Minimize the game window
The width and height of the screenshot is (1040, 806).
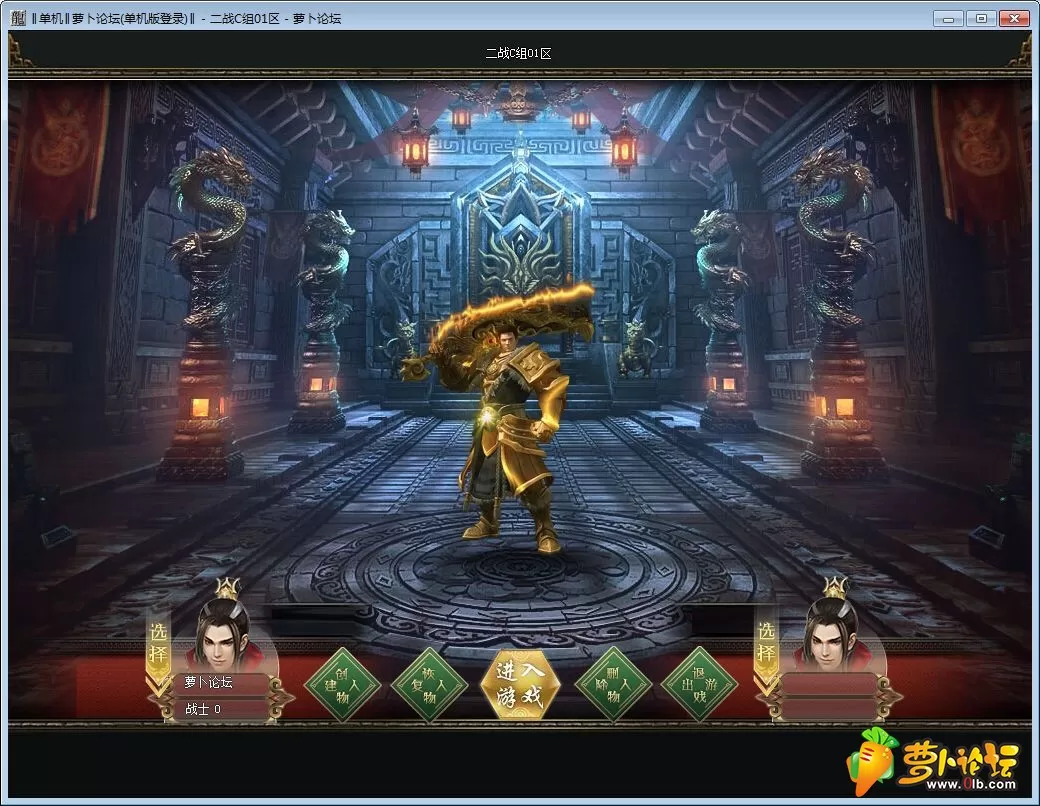pyautogui.click(x=948, y=19)
